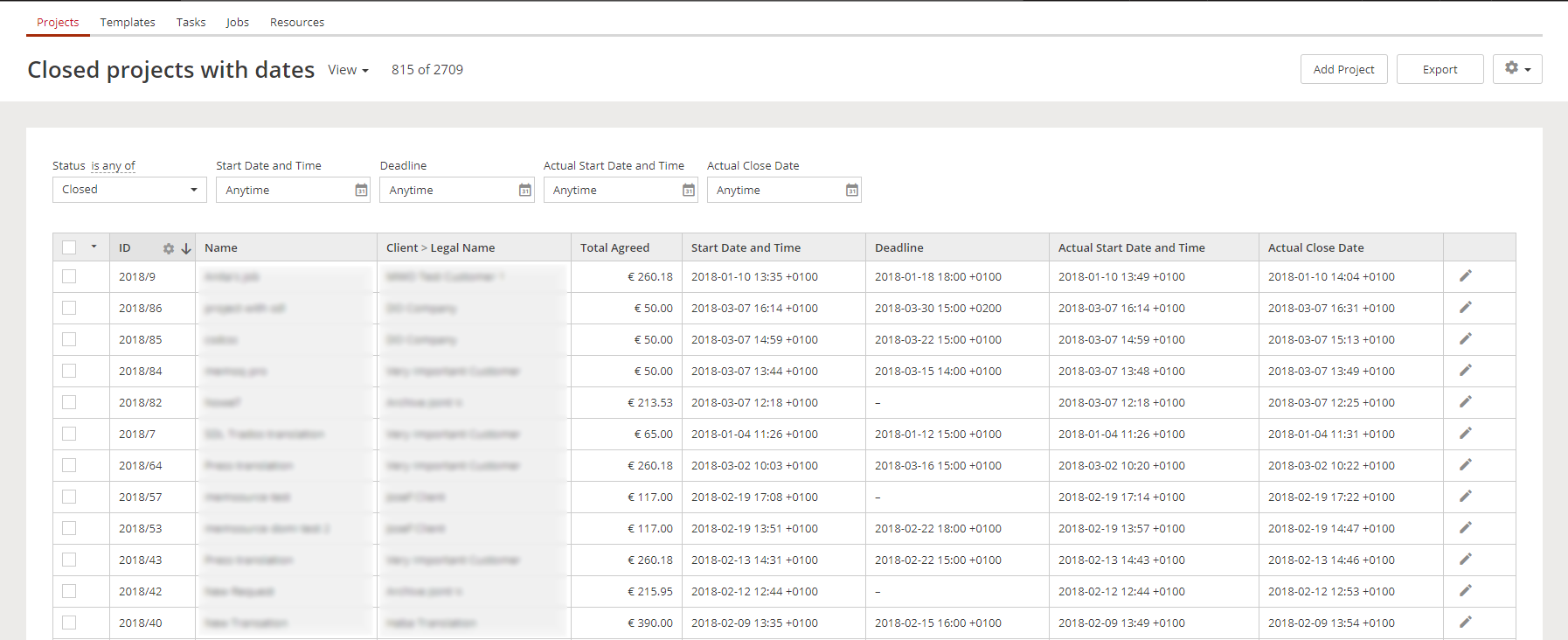Open calendar picker for Actual Close Date filter
Image resolution: width=1568 pixels, height=640 pixels.
[852, 190]
